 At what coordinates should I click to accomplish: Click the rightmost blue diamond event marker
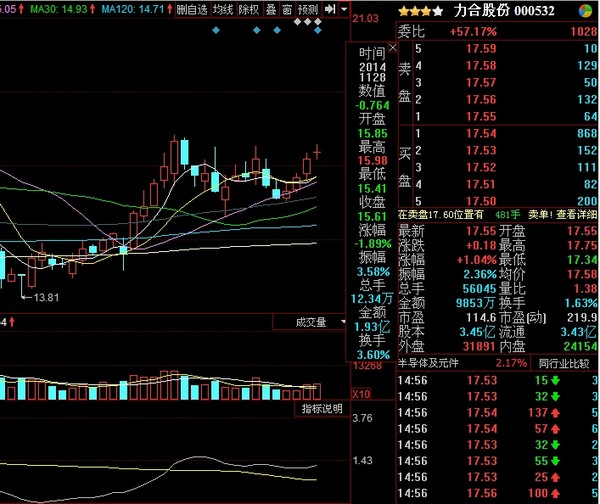click(318, 30)
